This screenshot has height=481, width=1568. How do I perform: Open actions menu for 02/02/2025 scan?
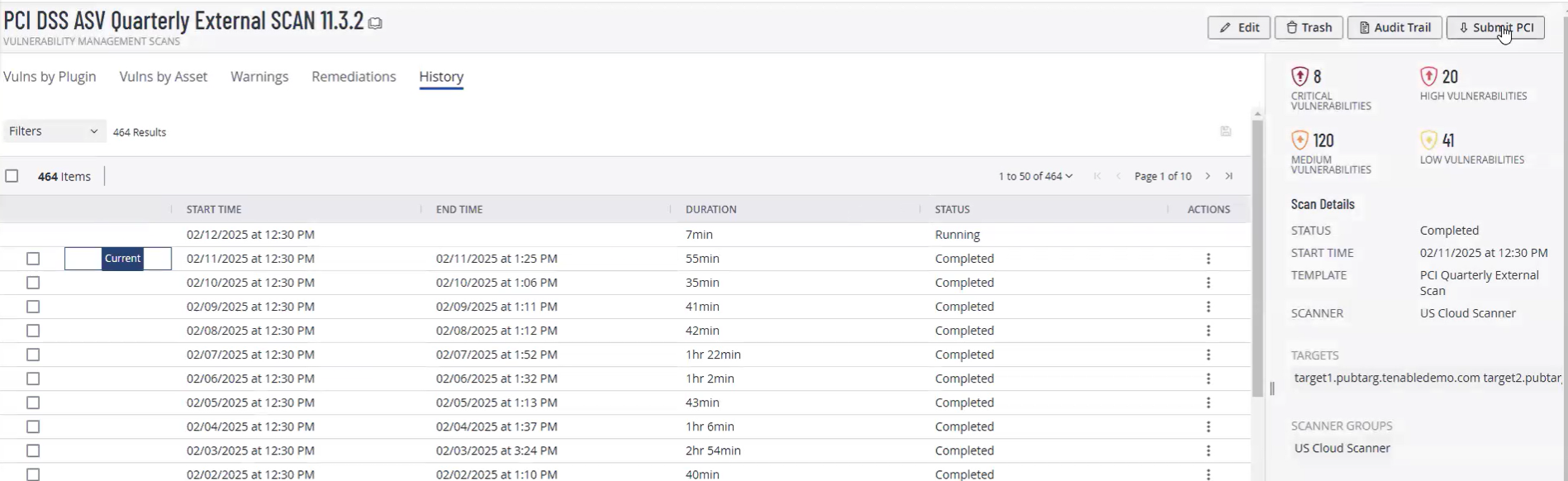point(1209,474)
